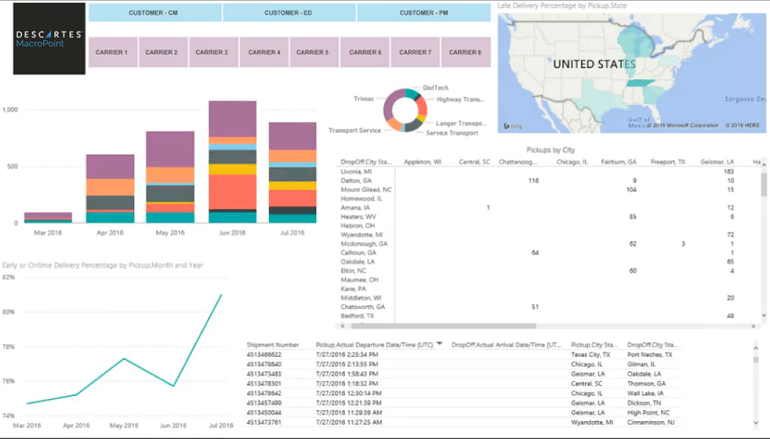Select the Dalton, GA row in Pickups table
Image resolution: width=770 pixels, height=439 pixels.
pos(355,180)
